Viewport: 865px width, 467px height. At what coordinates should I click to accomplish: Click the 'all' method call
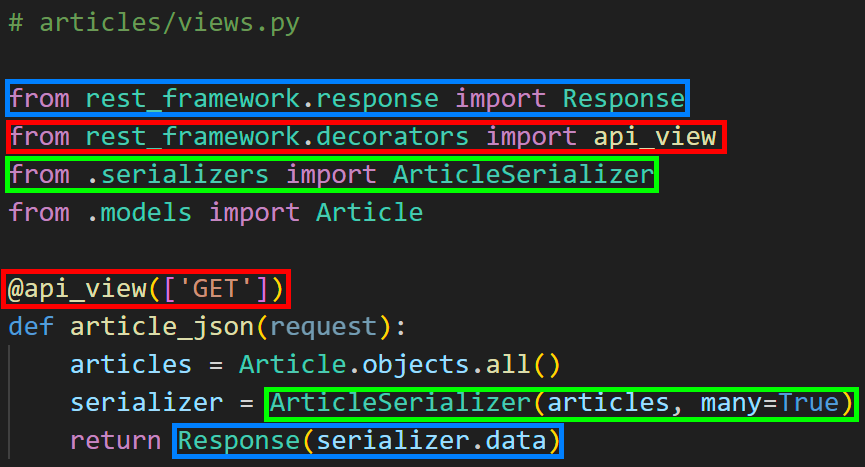tap(508, 364)
